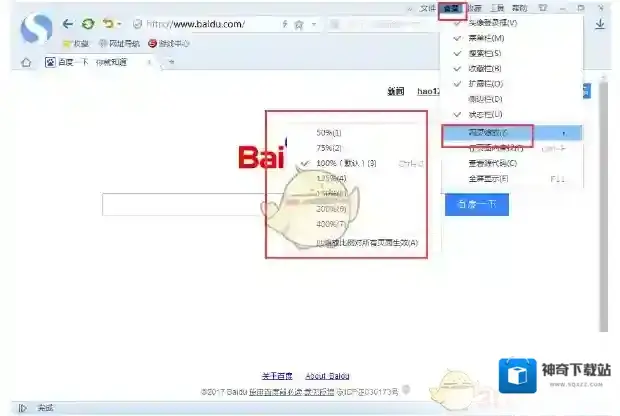This screenshot has height=416, width=620.
Task: Go back with the back arrow
Action: (x=67, y=23)
